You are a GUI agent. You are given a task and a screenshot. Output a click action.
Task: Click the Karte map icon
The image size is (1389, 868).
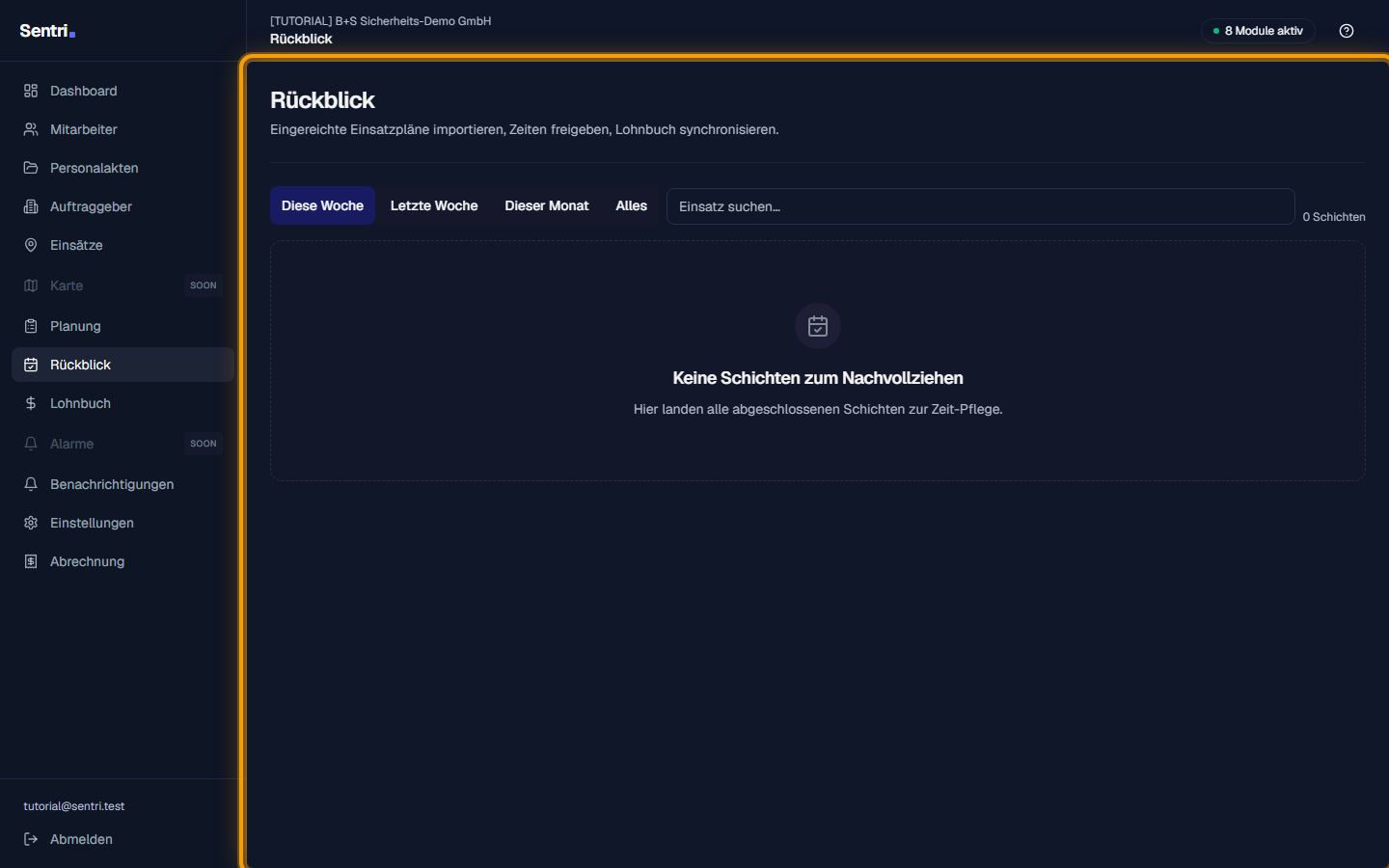(x=31, y=285)
